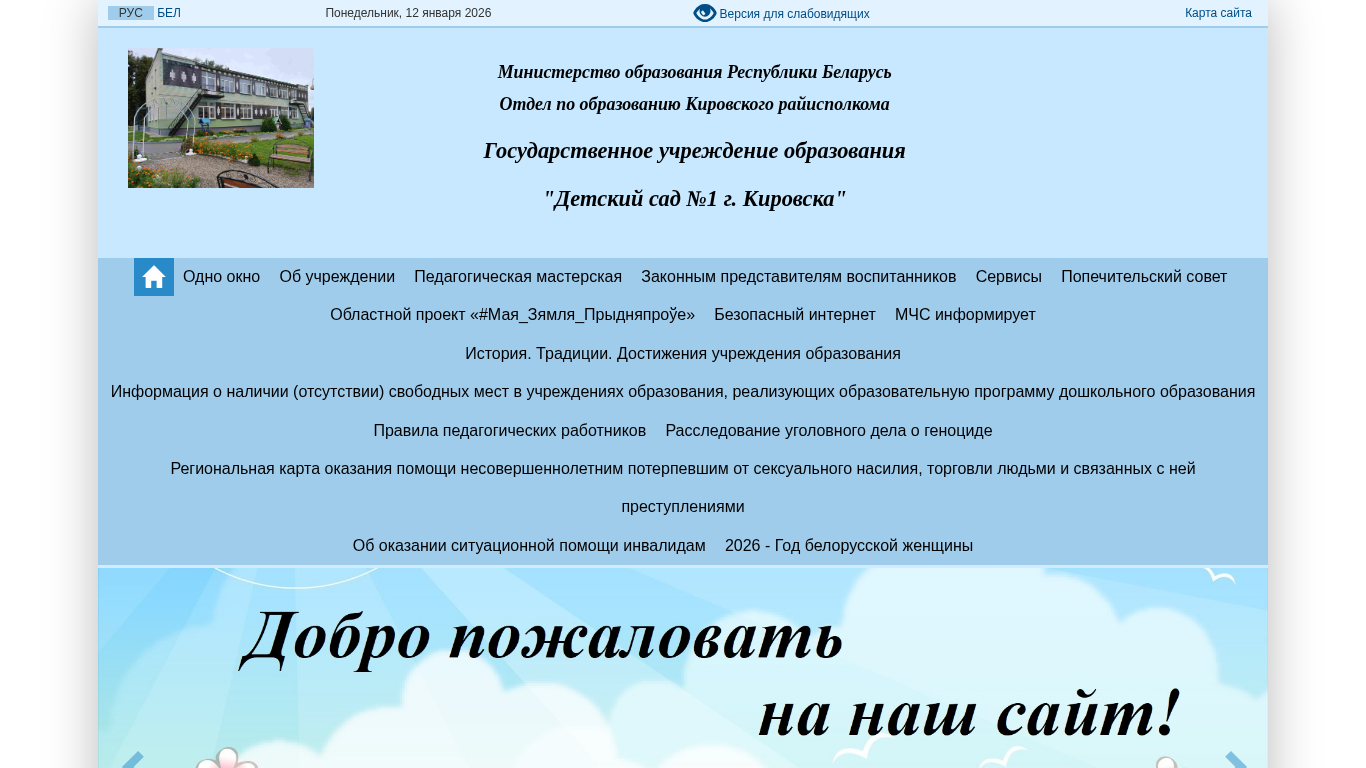This screenshot has height=768, width=1366.
Task: Click the eye icon for visually impaired version
Action: coord(705,13)
